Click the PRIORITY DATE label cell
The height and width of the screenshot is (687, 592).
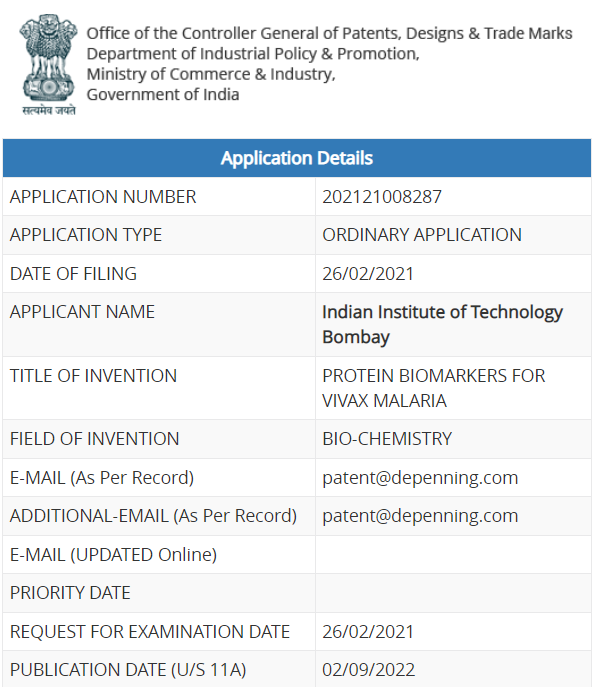pyautogui.click(x=159, y=593)
